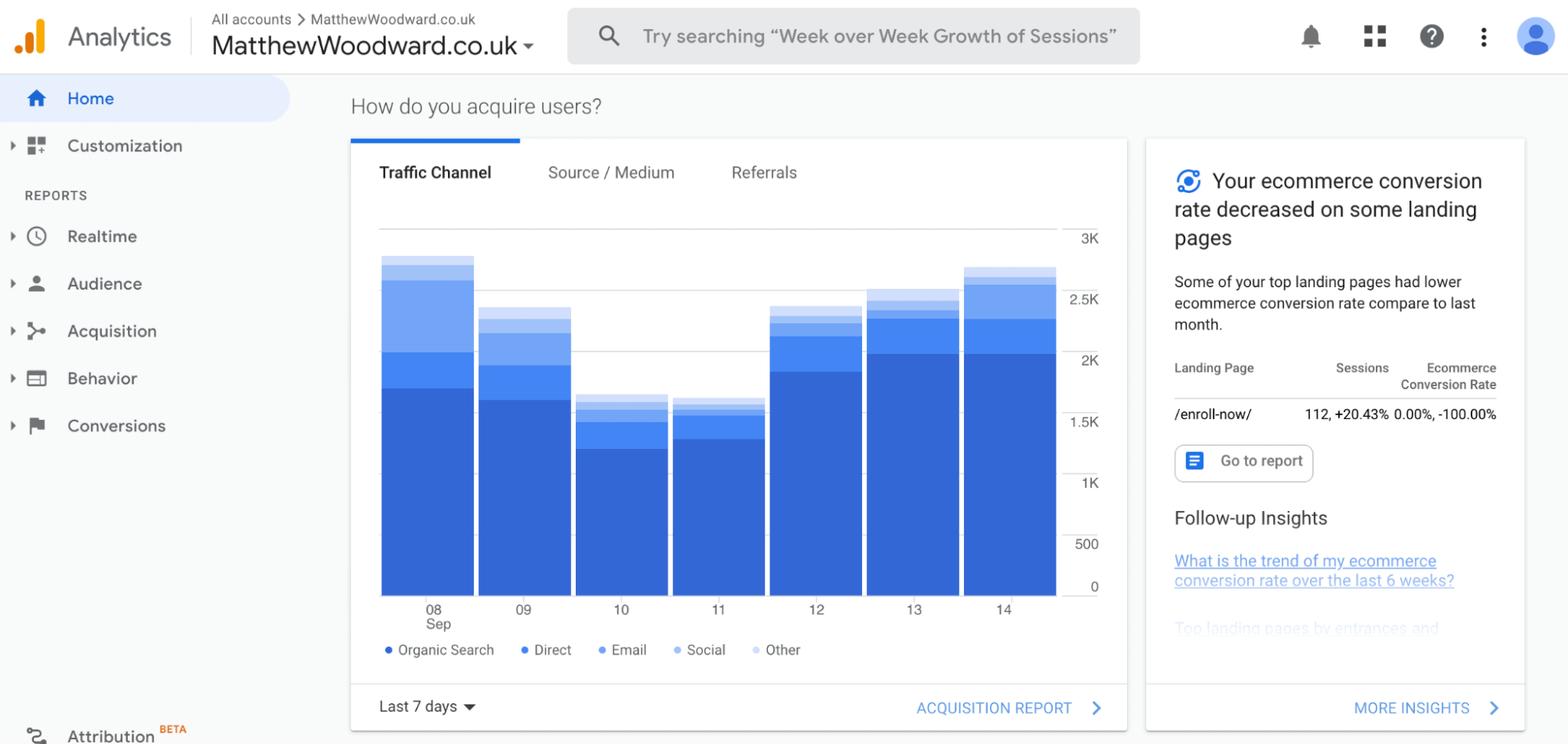
Task: Click the Acquisition arrows icon
Action: point(36,331)
